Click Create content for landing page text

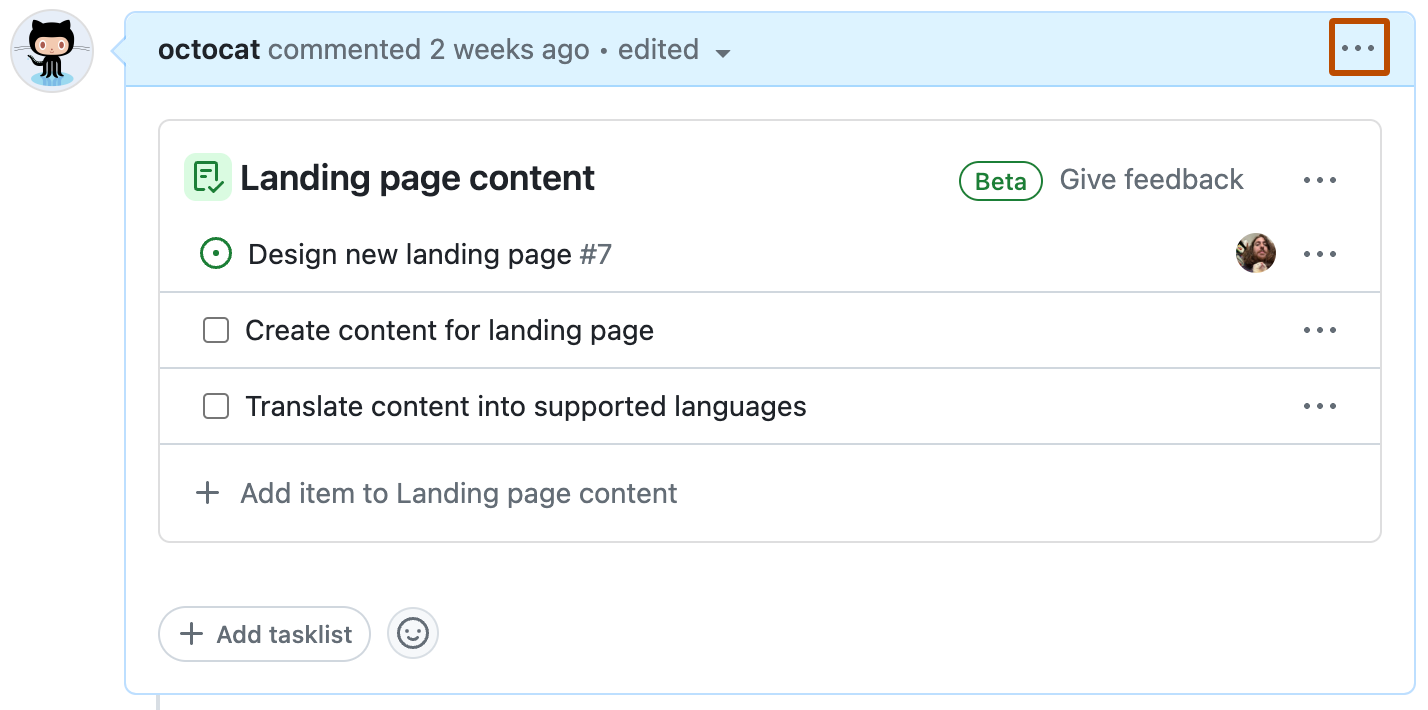pyautogui.click(x=449, y=331)
